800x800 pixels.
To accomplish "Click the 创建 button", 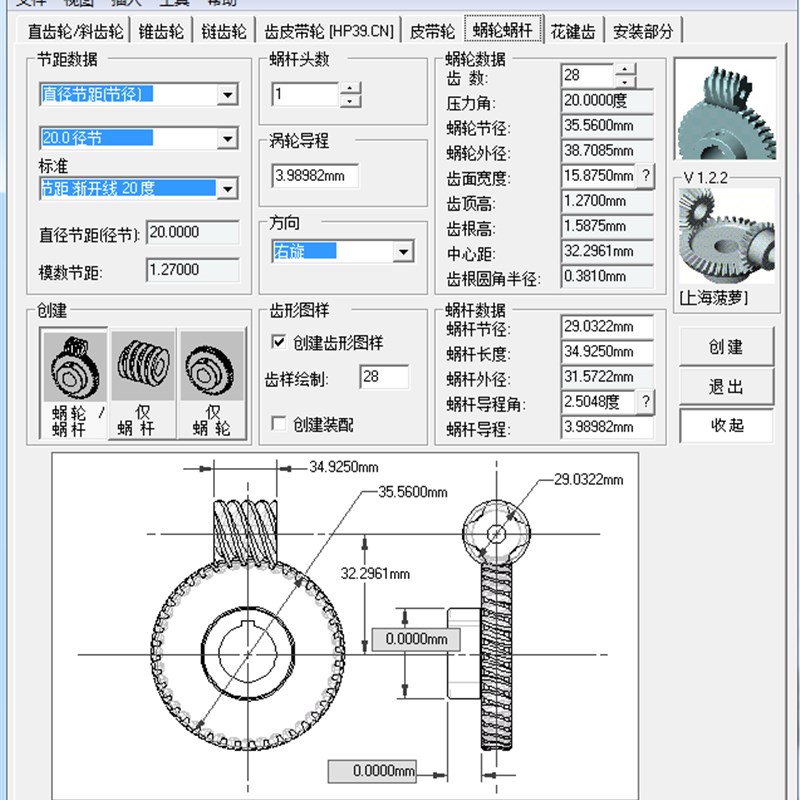I will 725,347.
